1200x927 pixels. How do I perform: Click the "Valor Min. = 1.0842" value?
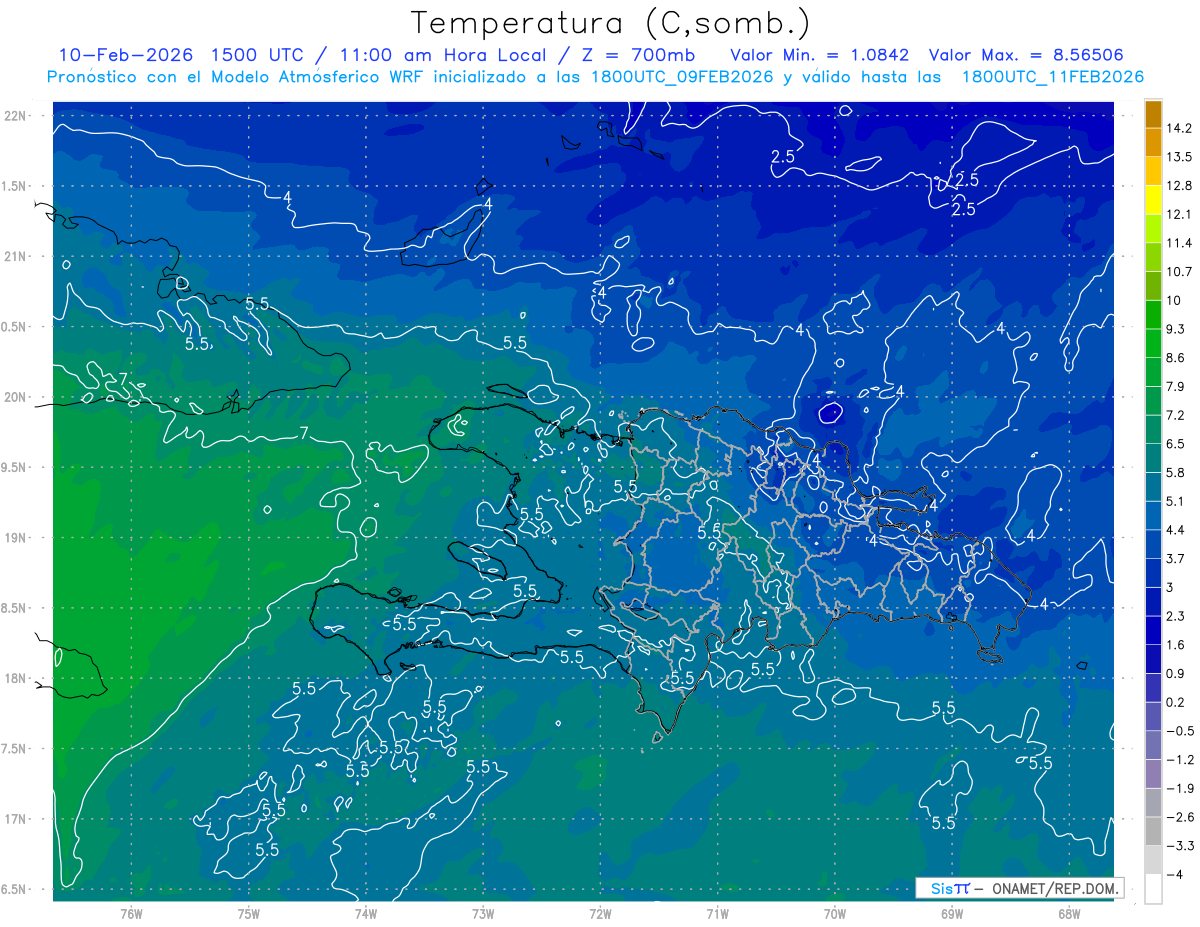click(821, 54)
